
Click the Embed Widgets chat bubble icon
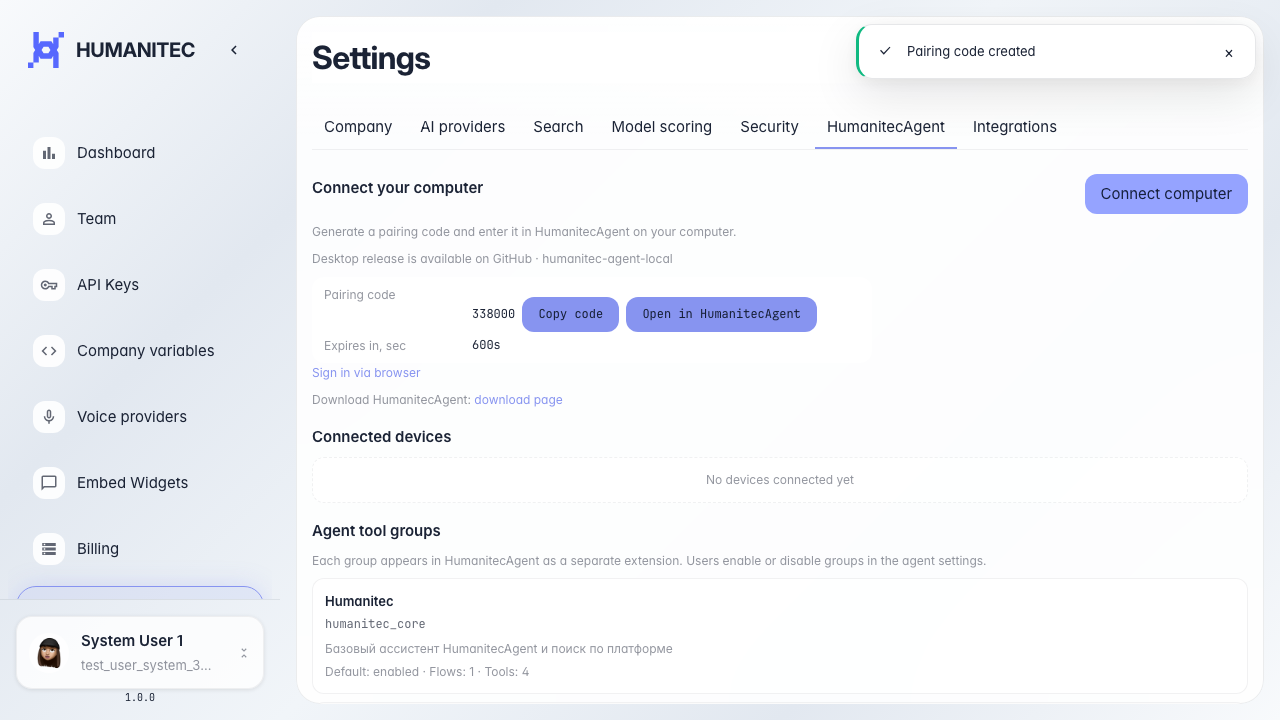[x=49, y=483]
